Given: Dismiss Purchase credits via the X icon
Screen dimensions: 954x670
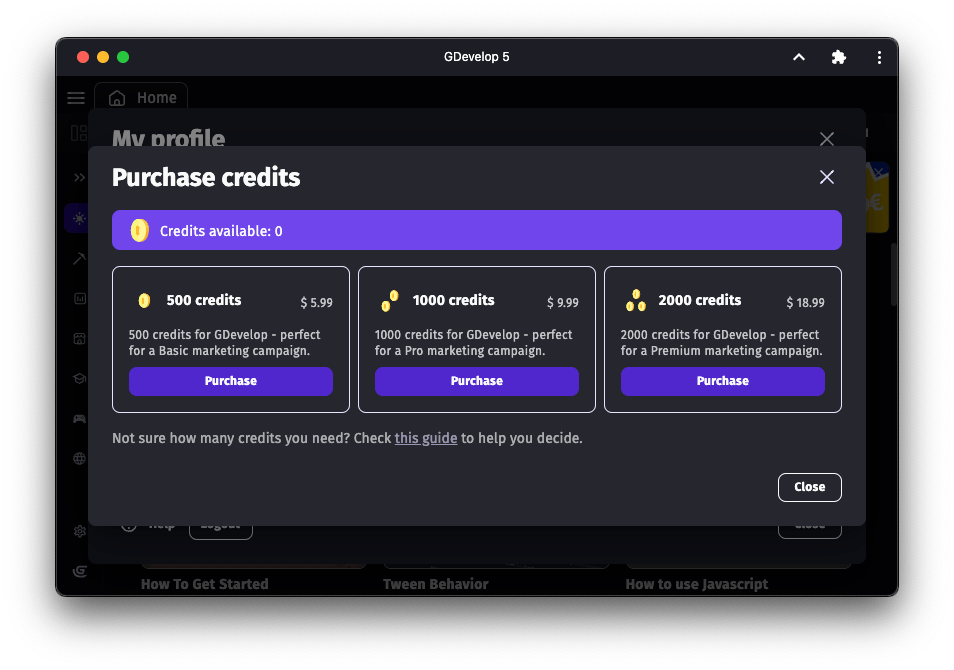Looking at the screenshot, I should click(x=826, y=177).
